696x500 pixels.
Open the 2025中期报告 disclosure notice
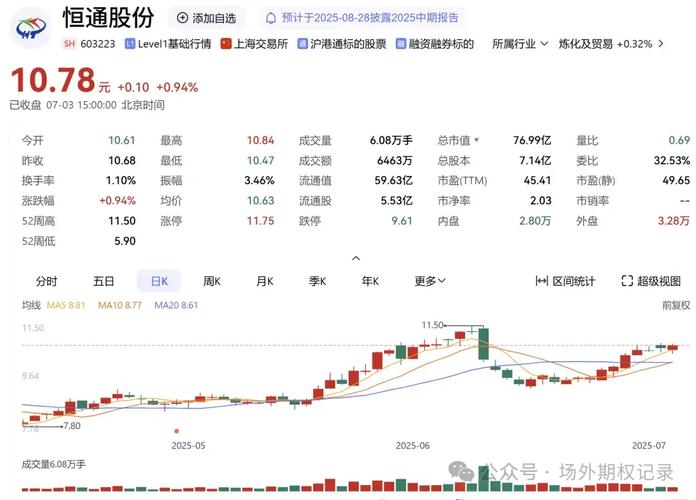pos(362,18)
